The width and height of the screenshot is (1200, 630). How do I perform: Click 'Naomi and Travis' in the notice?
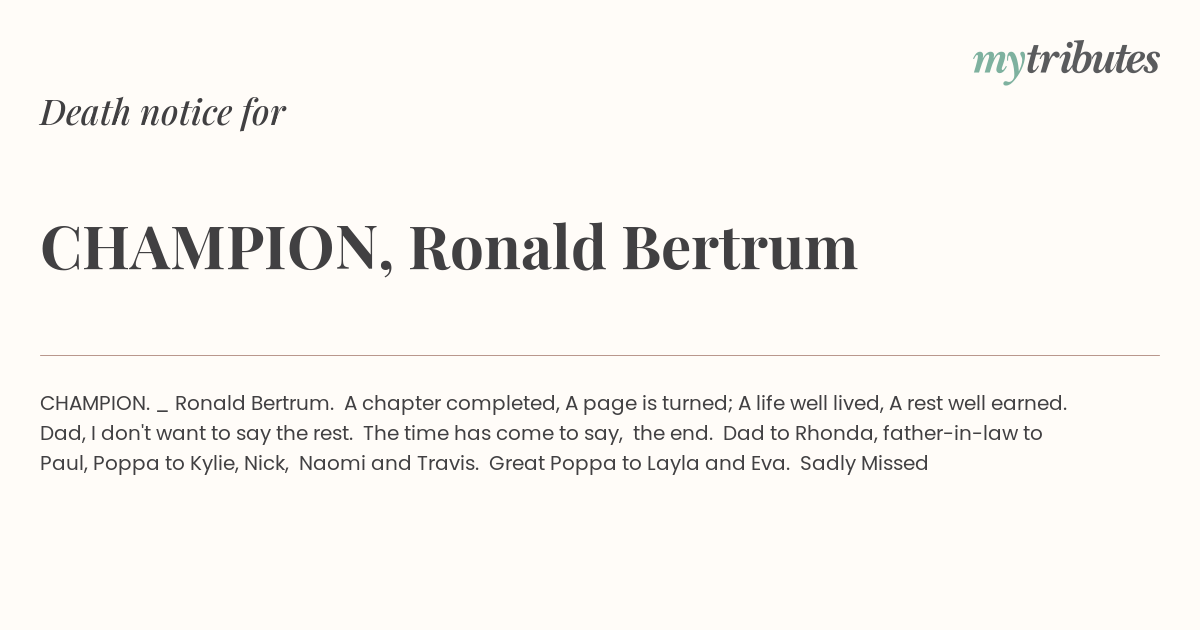[387, 463]
